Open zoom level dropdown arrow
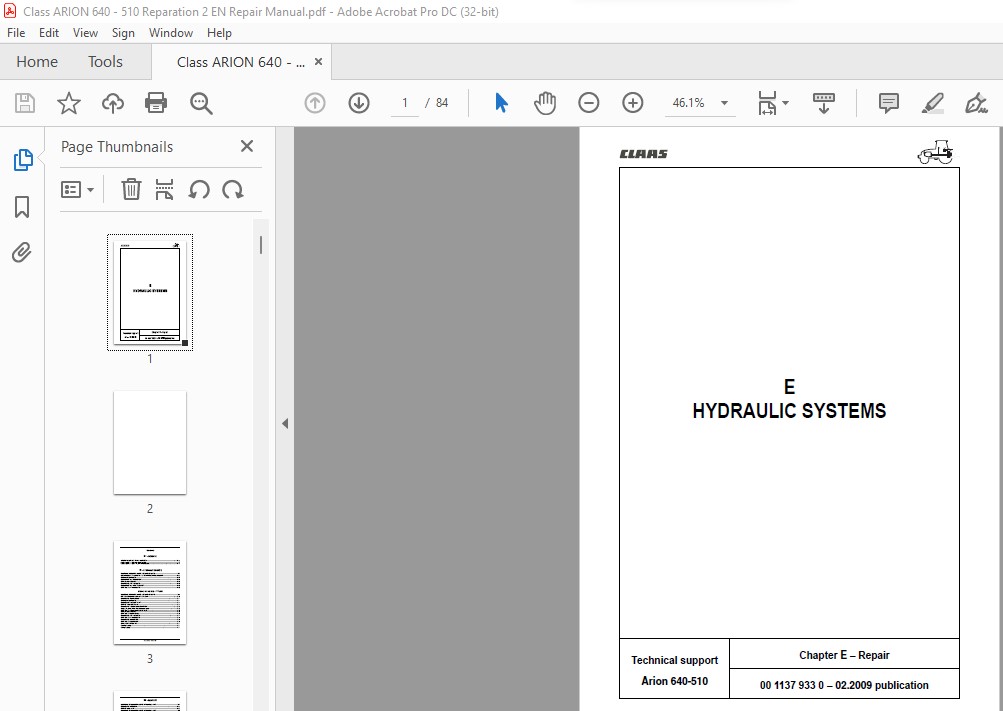 point(724,103)
